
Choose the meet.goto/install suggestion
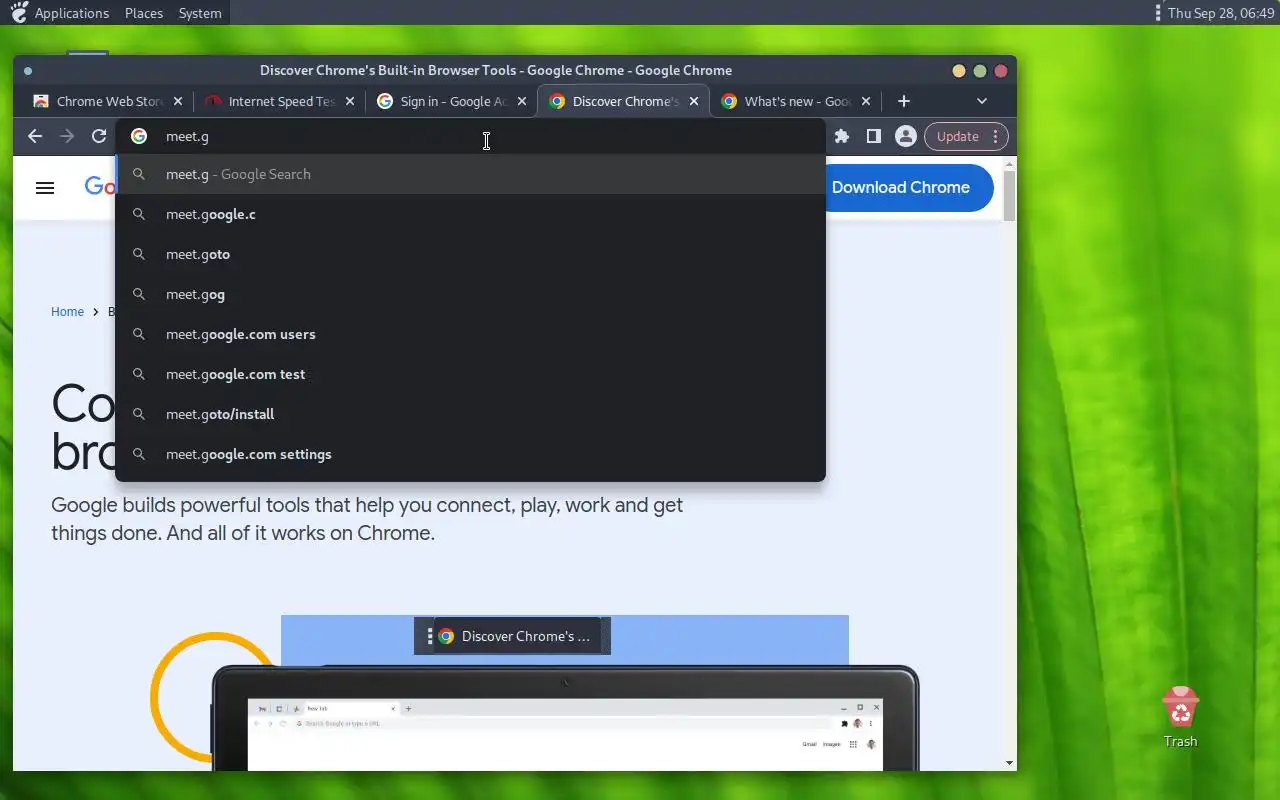pyautogui.click(x=470, y=414)
